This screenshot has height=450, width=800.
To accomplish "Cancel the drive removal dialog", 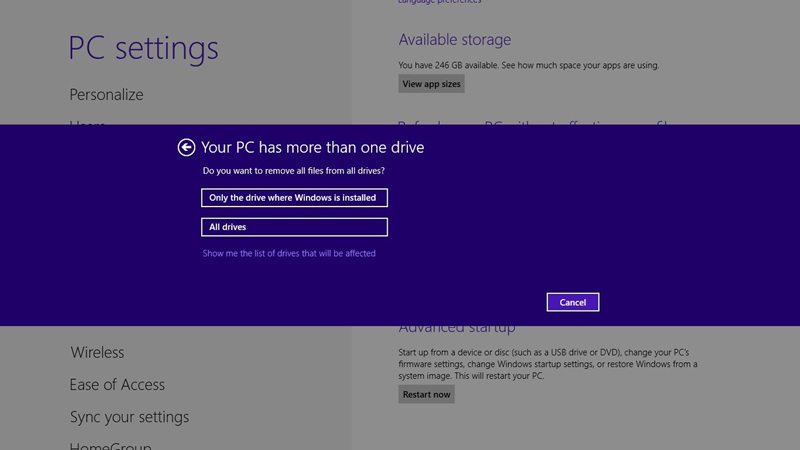I will 573,302.
